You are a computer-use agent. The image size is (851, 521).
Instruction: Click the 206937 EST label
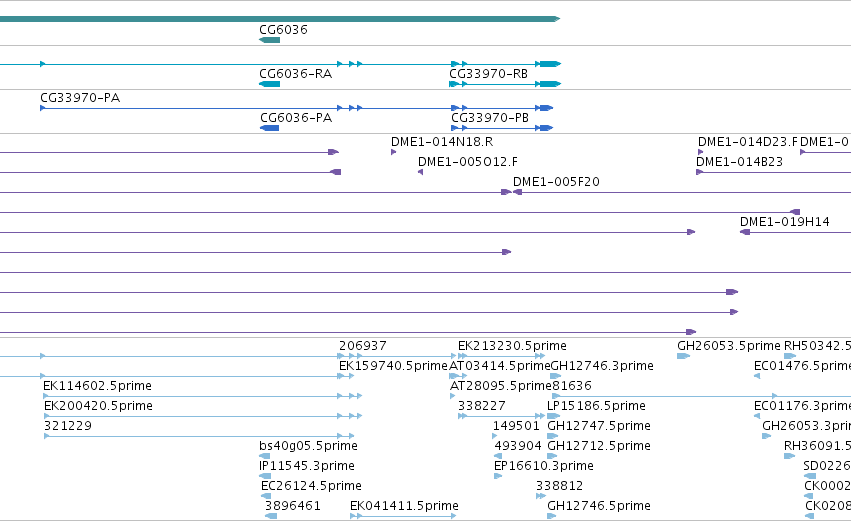363,346
